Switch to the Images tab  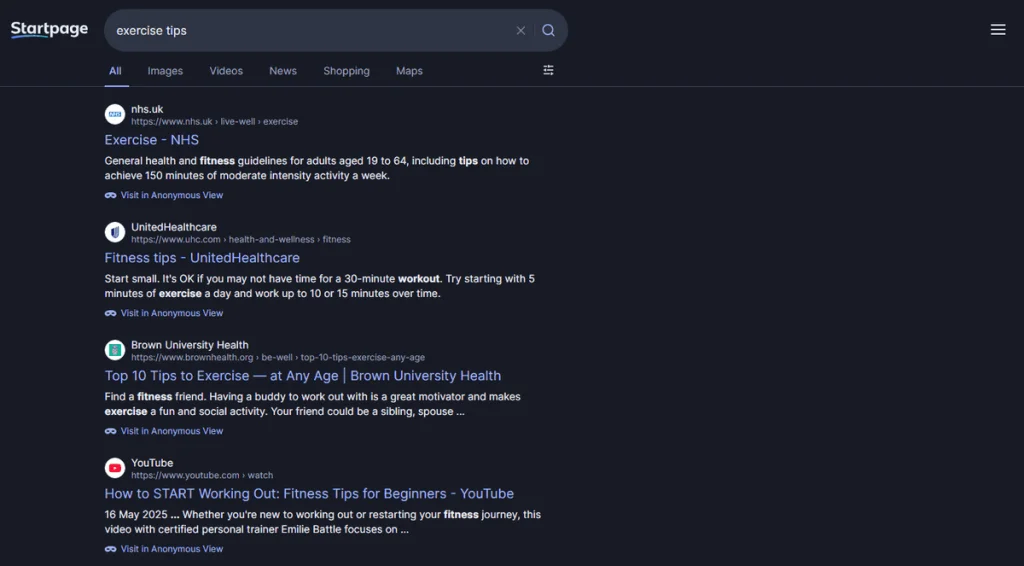[165, 71]
